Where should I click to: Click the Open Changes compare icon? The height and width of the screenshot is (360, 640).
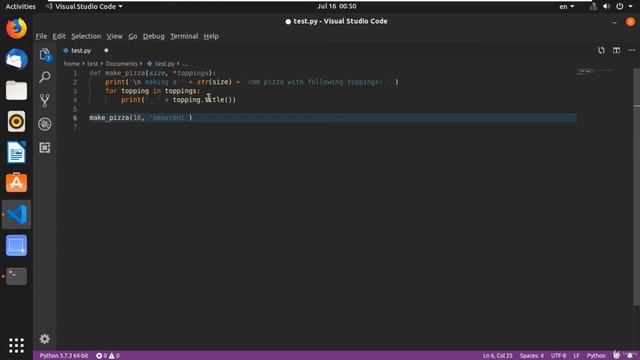point(601,51)
